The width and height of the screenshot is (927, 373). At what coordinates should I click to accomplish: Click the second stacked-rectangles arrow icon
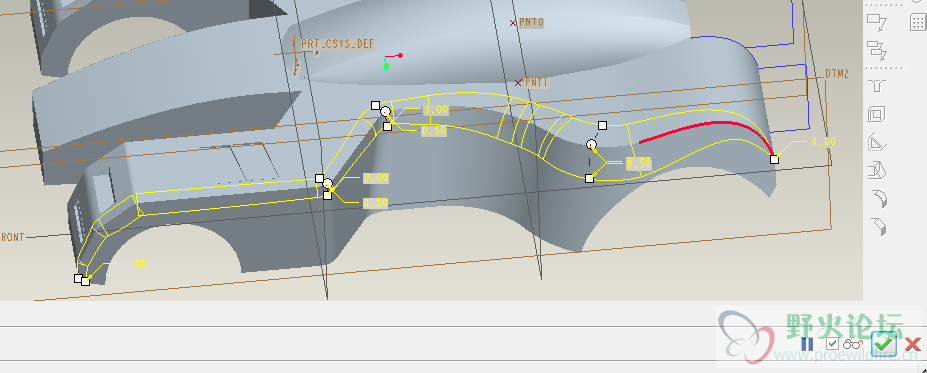coord(877,50)
